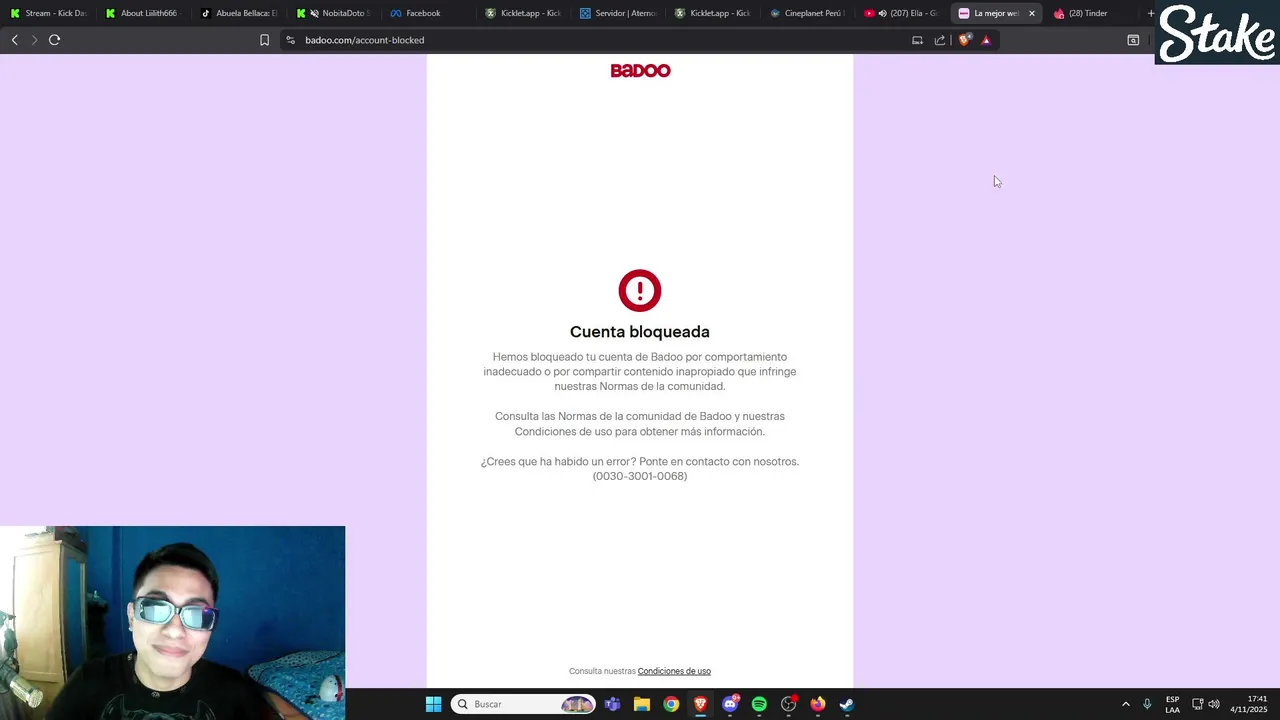The image size is (1280, 720).
Task: Switch to About Lilith666 tab
Action: point(143,13)
